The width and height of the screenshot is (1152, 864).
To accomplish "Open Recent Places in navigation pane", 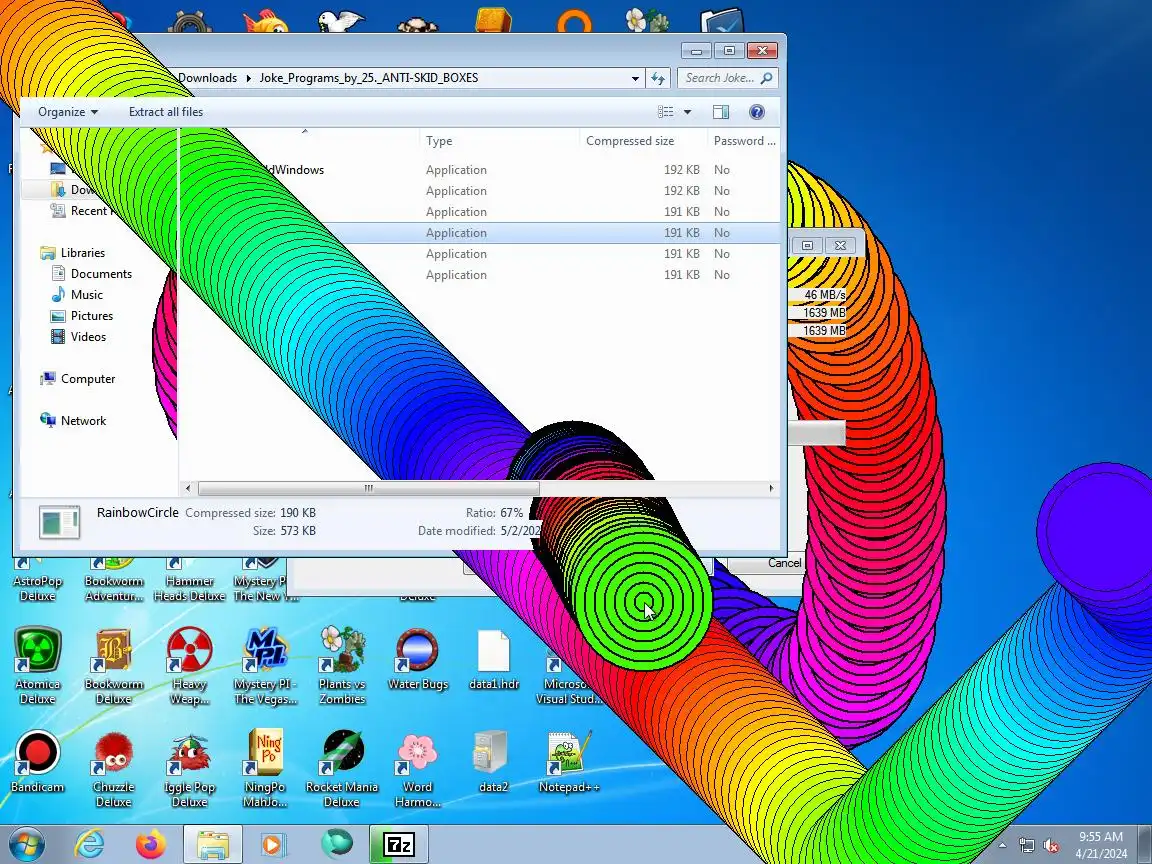I will pyautogui.click(x=84, y=211).
